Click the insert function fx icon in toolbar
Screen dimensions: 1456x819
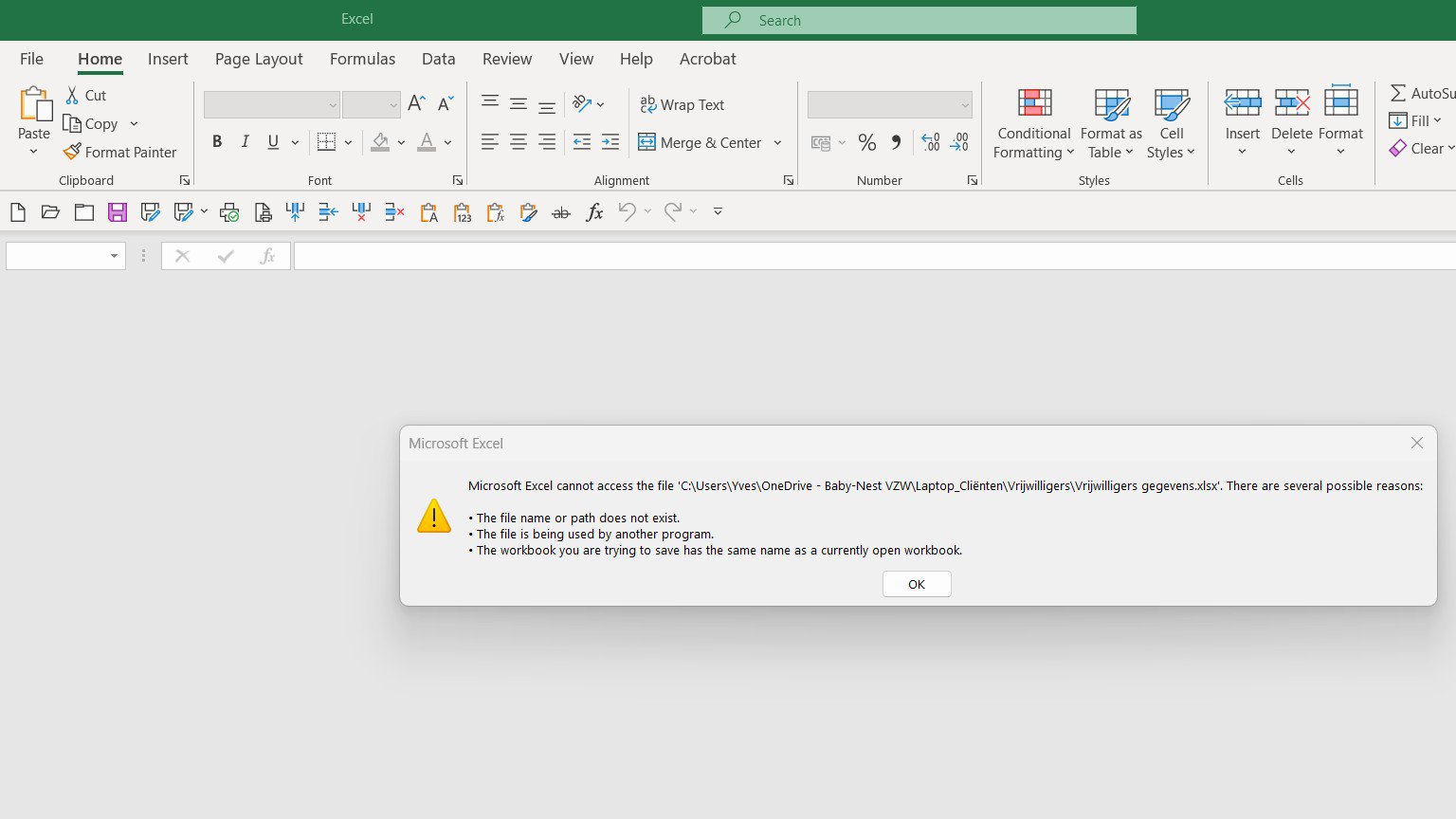point(594,212)
